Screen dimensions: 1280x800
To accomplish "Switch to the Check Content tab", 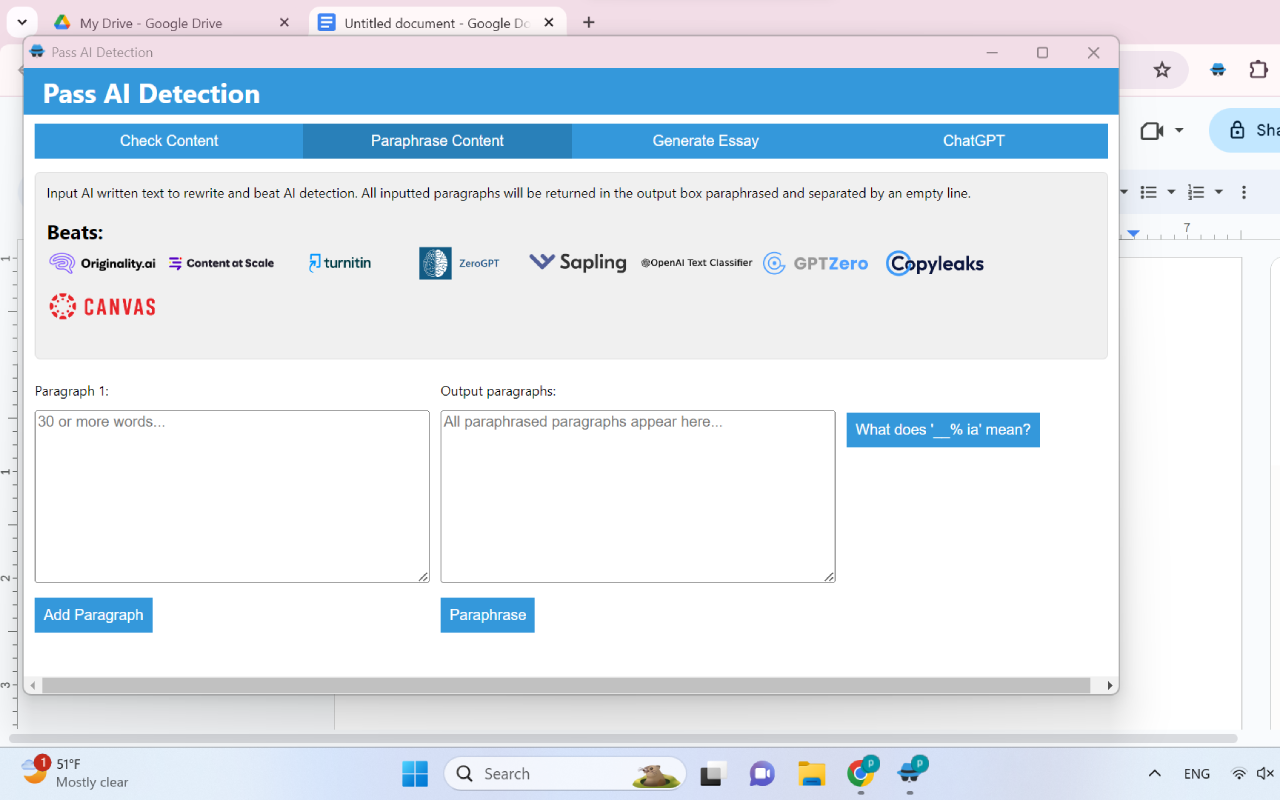I will click(169, 141).
